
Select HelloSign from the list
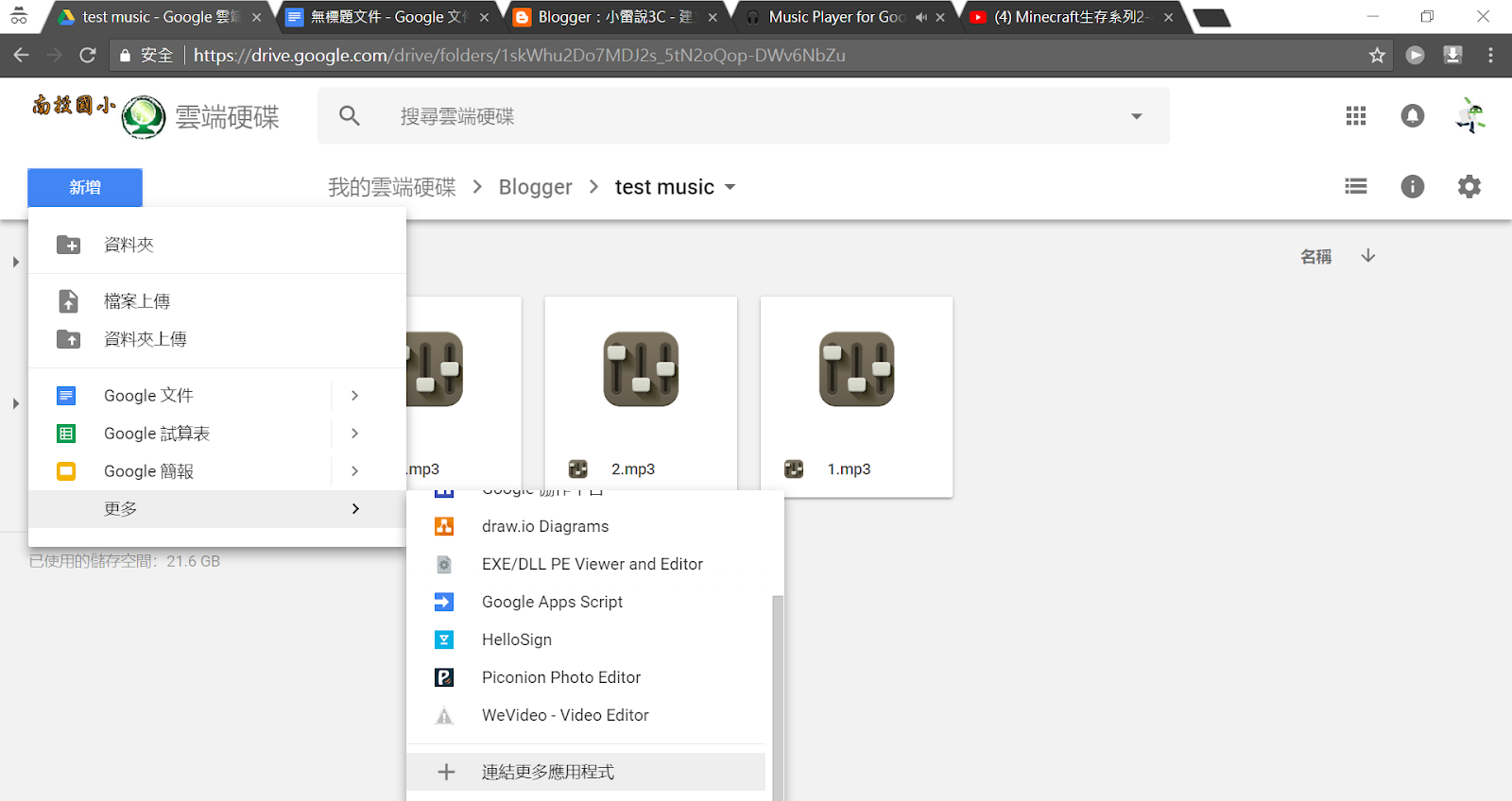pyautogui.click(x=586, y=639)
